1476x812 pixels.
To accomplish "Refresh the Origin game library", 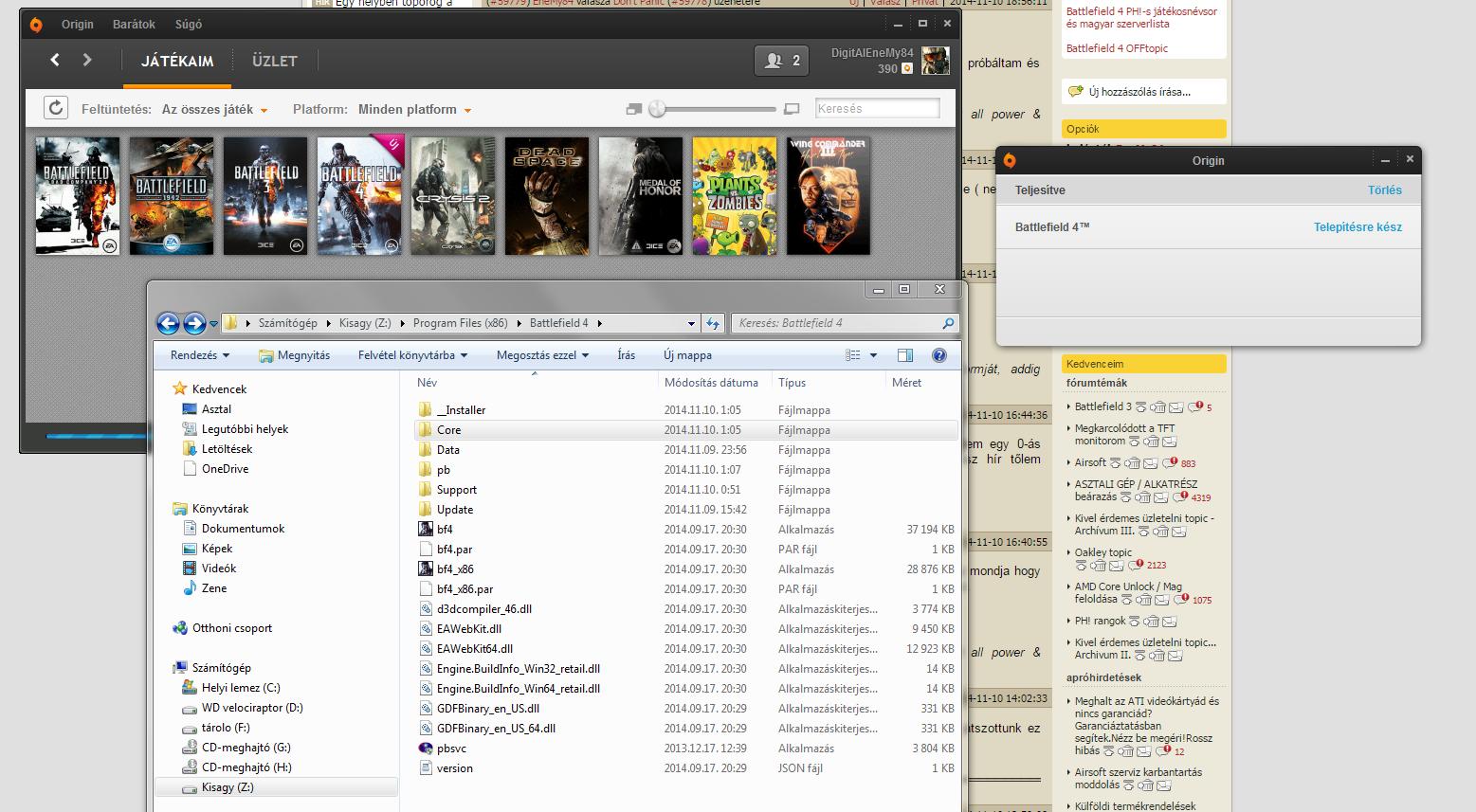I will (56, 109).
